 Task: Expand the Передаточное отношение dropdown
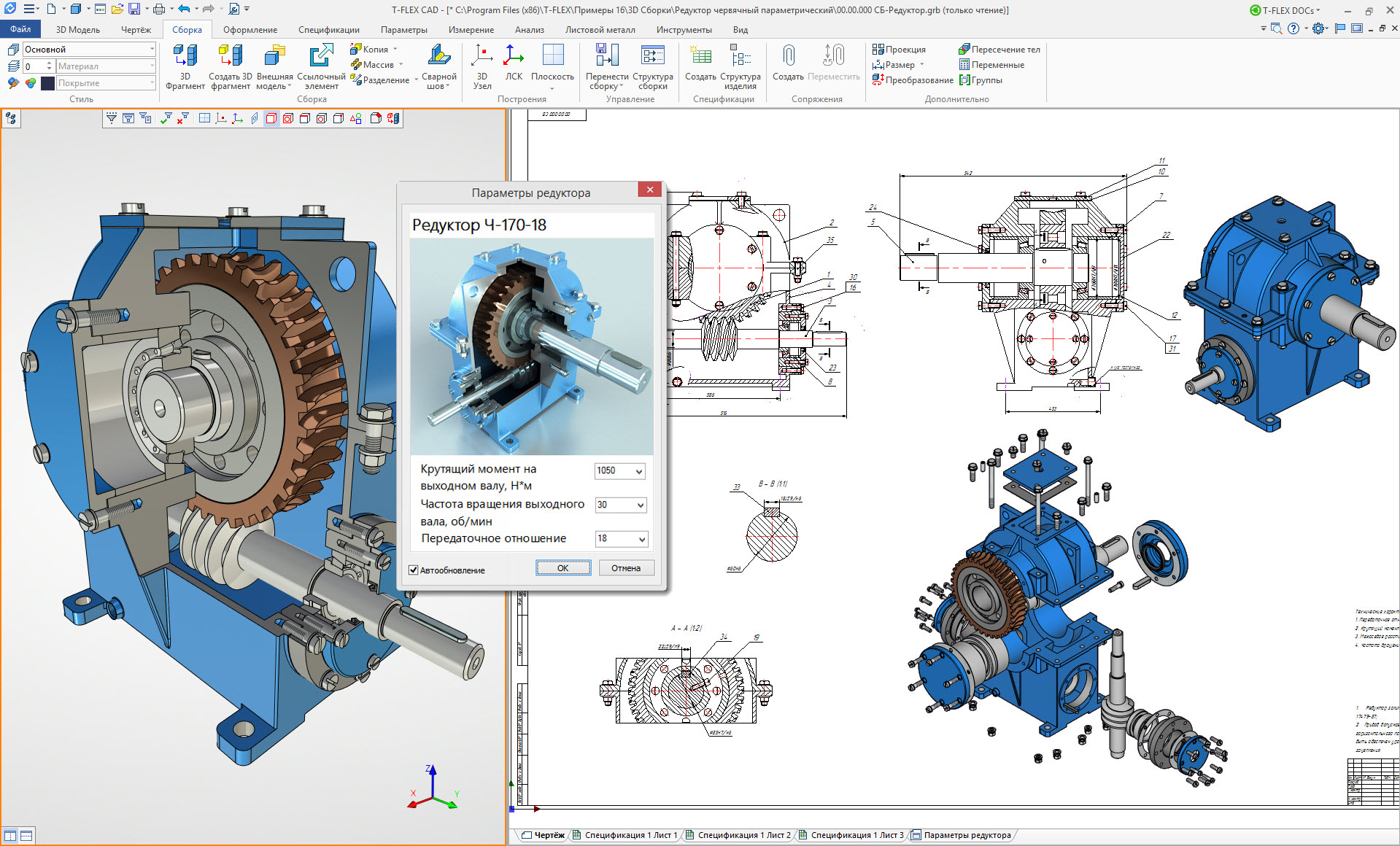[x=641, y=539]
